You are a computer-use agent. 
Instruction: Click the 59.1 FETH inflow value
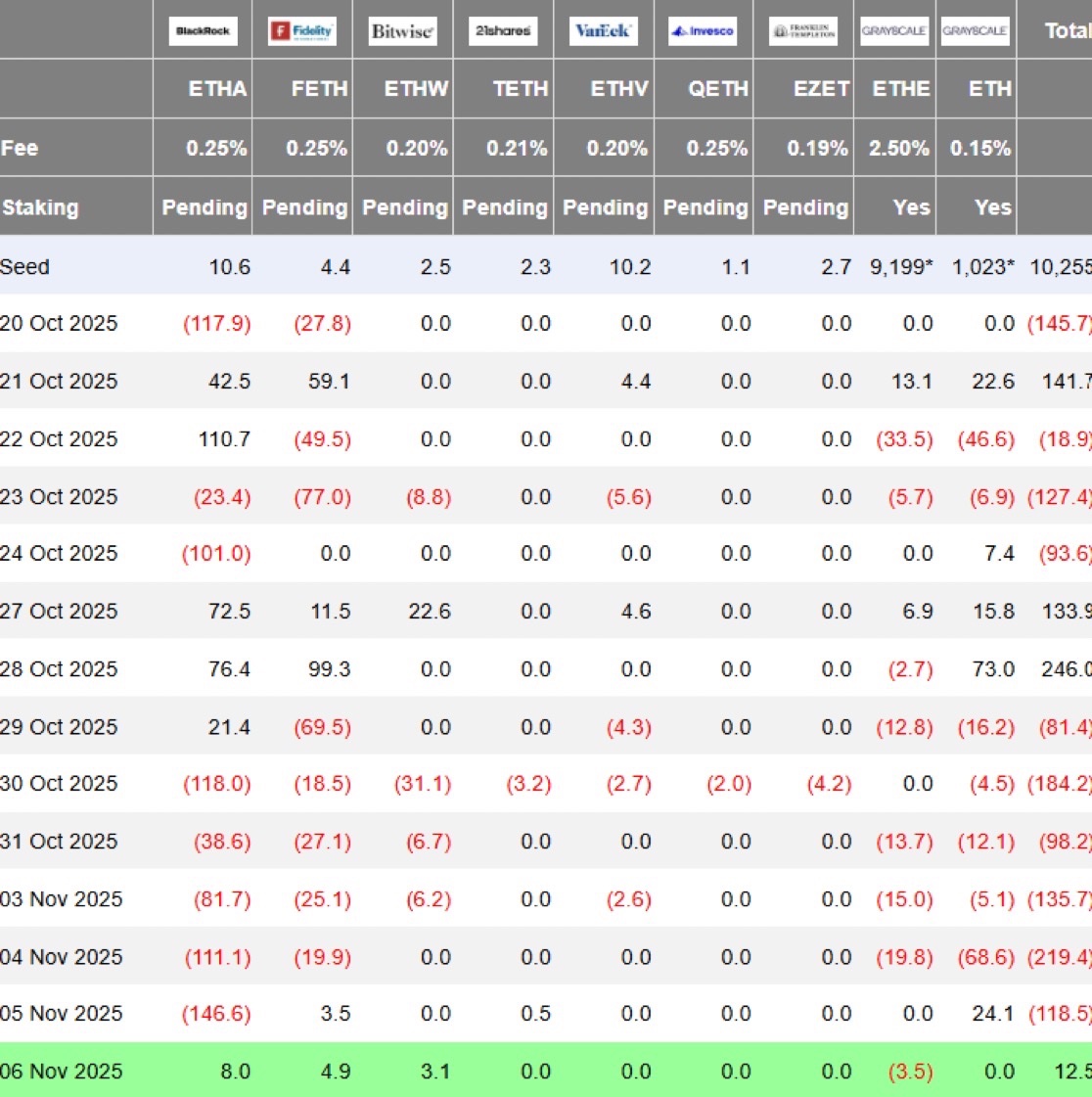[330, 382]
